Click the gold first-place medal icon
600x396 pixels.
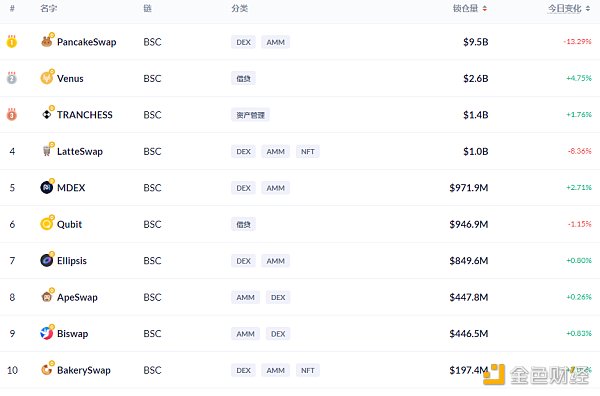[12, 41]
